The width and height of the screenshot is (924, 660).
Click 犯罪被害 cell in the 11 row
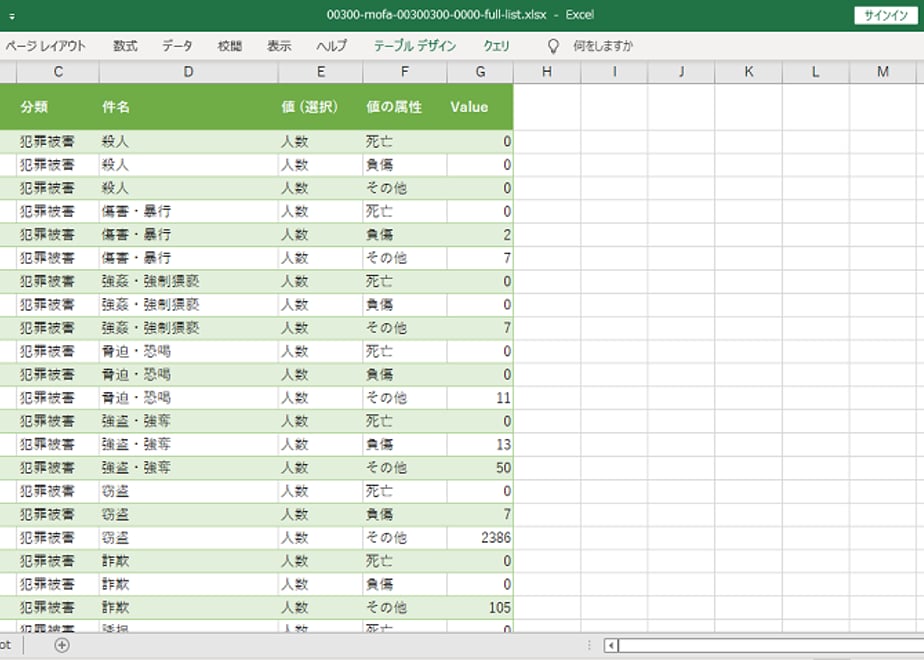coord(58,398)
